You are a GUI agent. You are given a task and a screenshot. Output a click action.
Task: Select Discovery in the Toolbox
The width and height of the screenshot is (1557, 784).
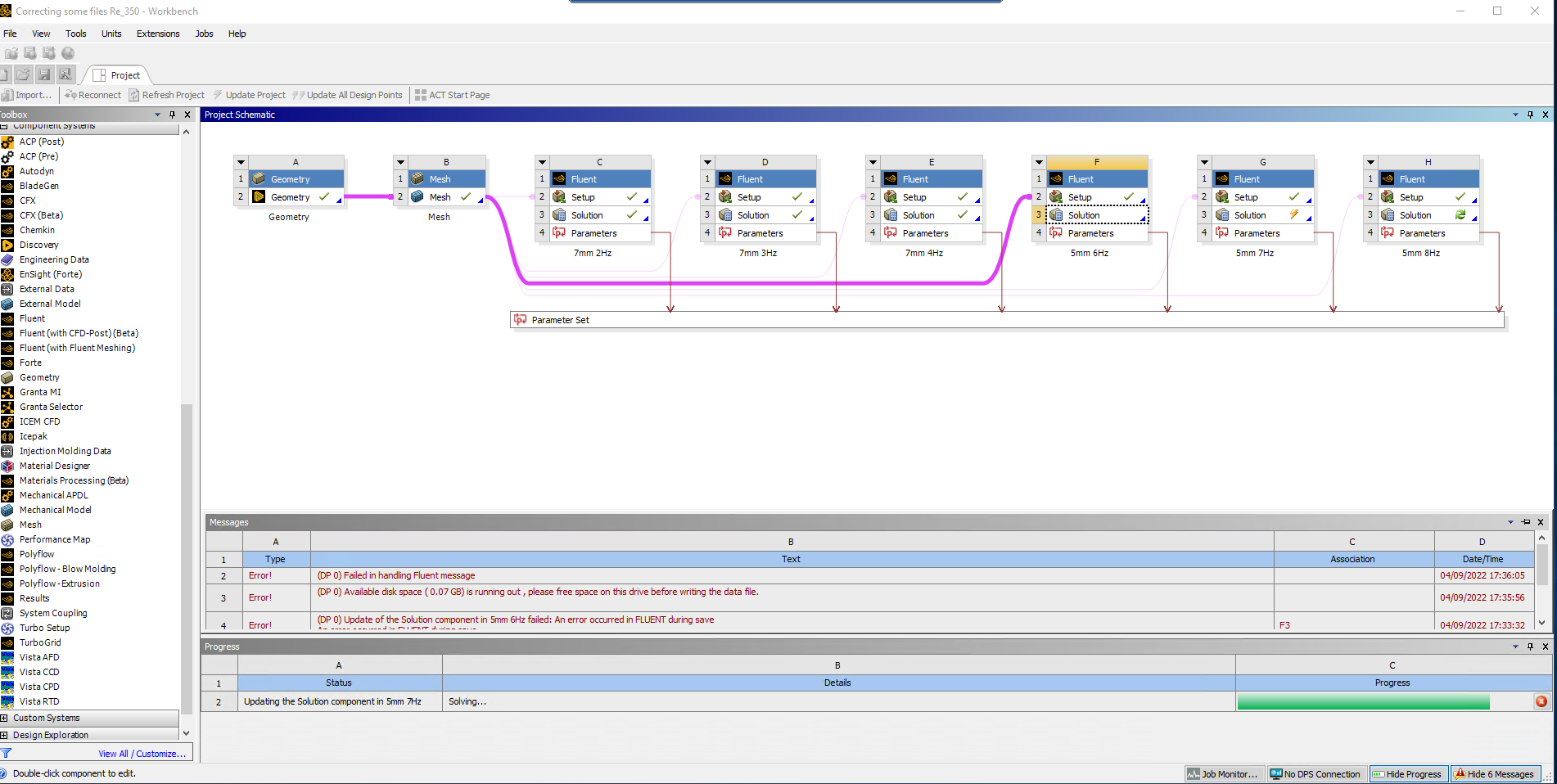click(39, 245)
